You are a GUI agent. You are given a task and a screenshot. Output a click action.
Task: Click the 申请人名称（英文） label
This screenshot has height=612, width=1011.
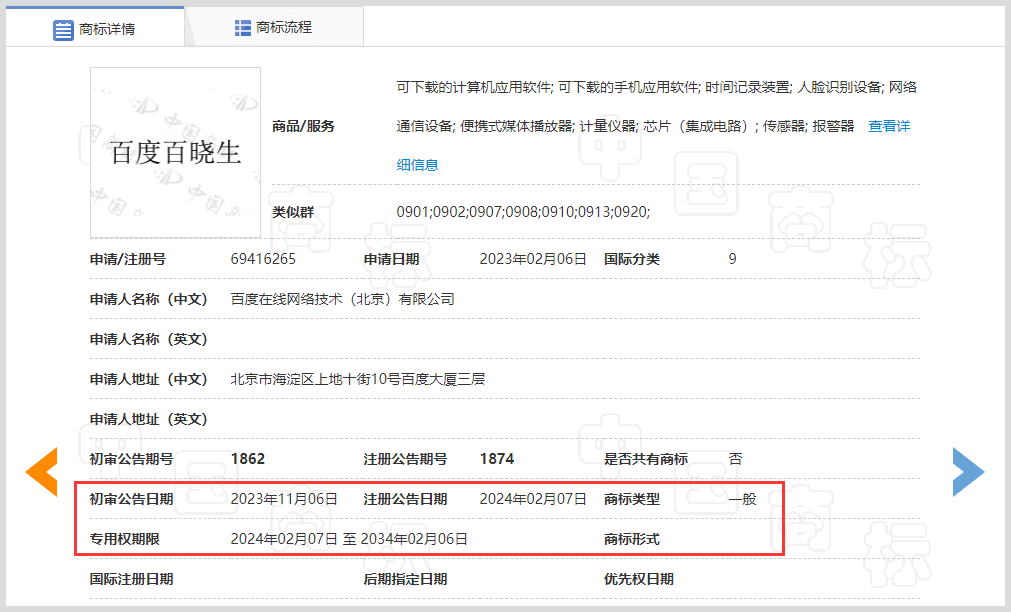[148, 339]
